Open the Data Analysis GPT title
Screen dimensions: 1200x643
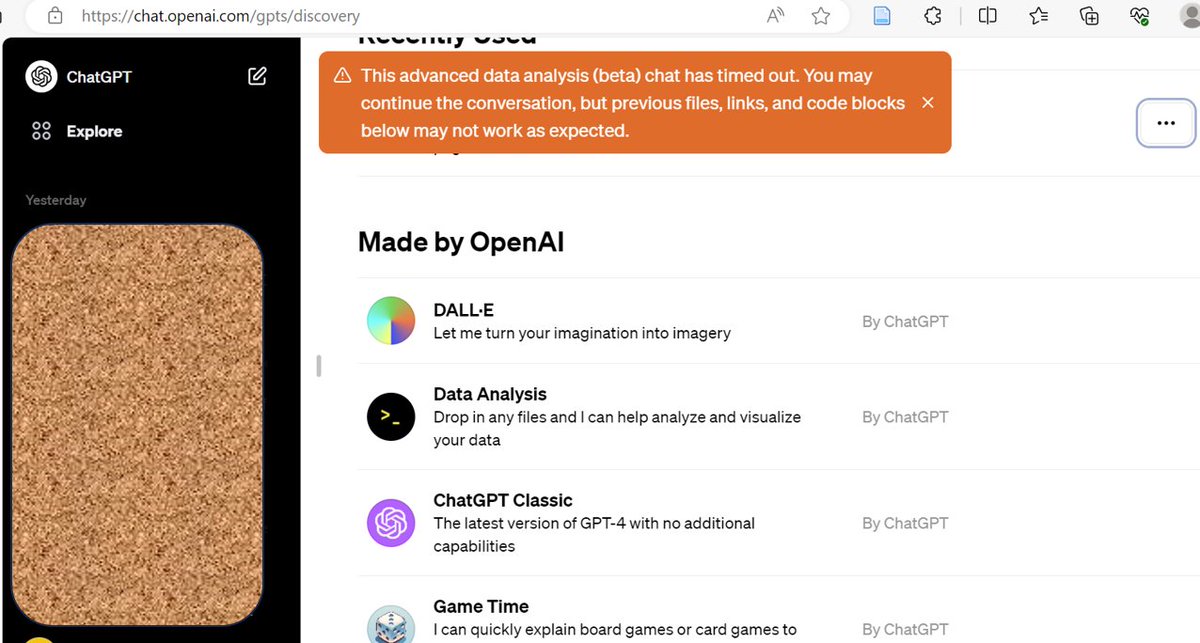click(x=490, y=394)
